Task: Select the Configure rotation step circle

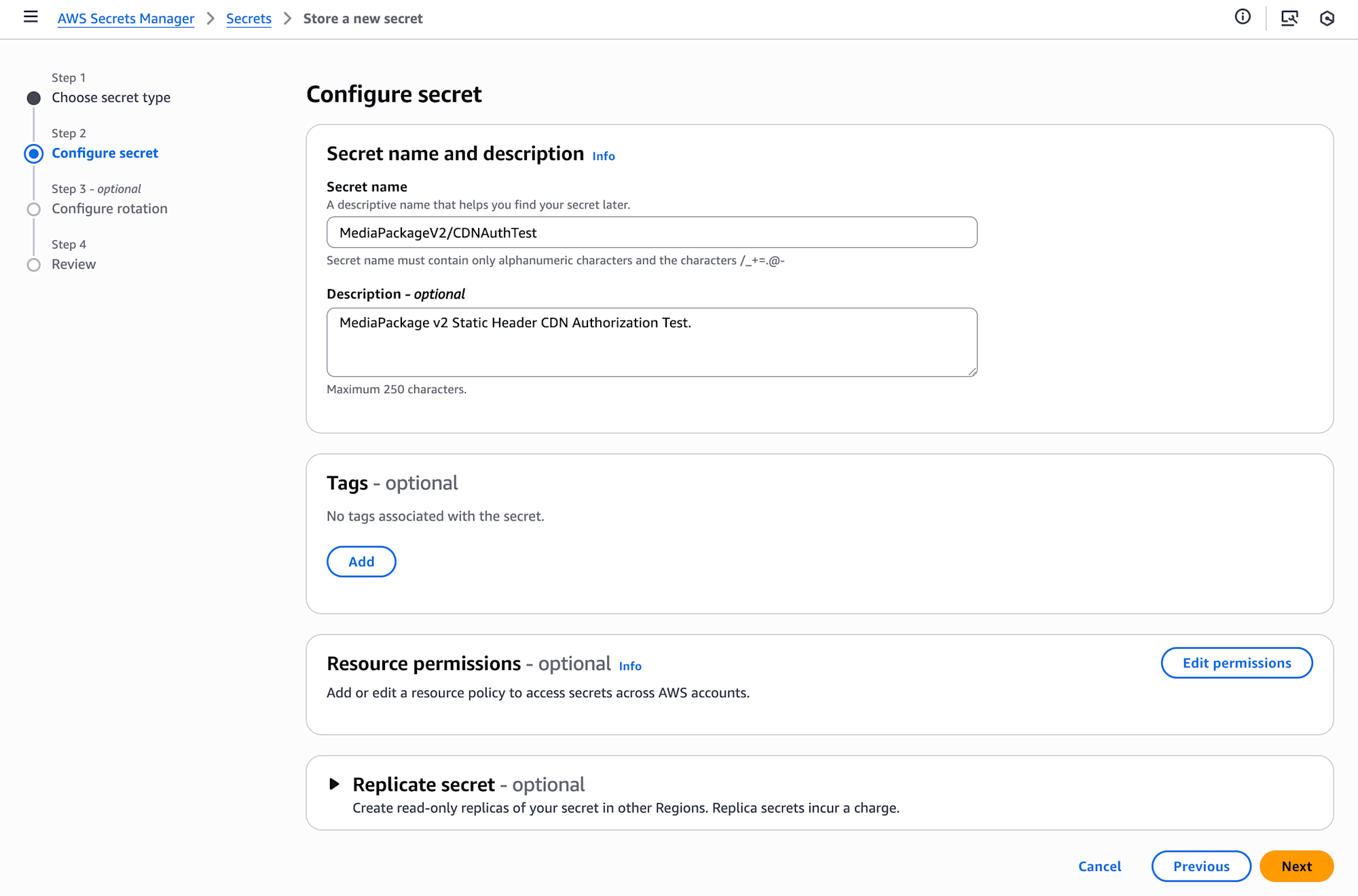Action: click(x=34, y=209)
